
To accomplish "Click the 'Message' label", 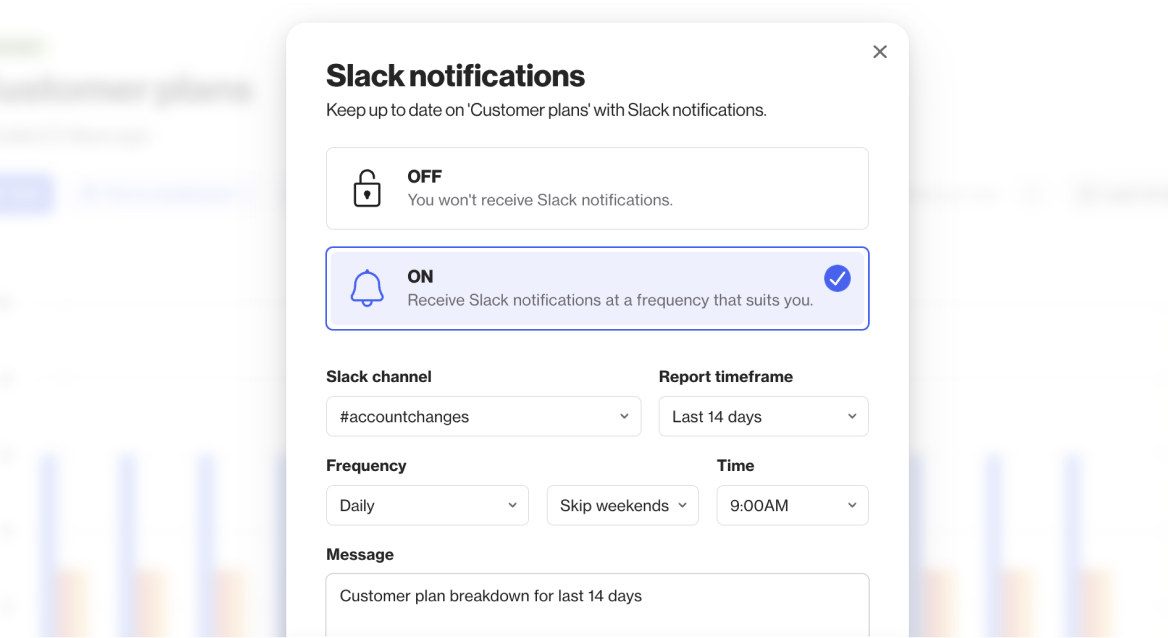I will coord(360,555).
